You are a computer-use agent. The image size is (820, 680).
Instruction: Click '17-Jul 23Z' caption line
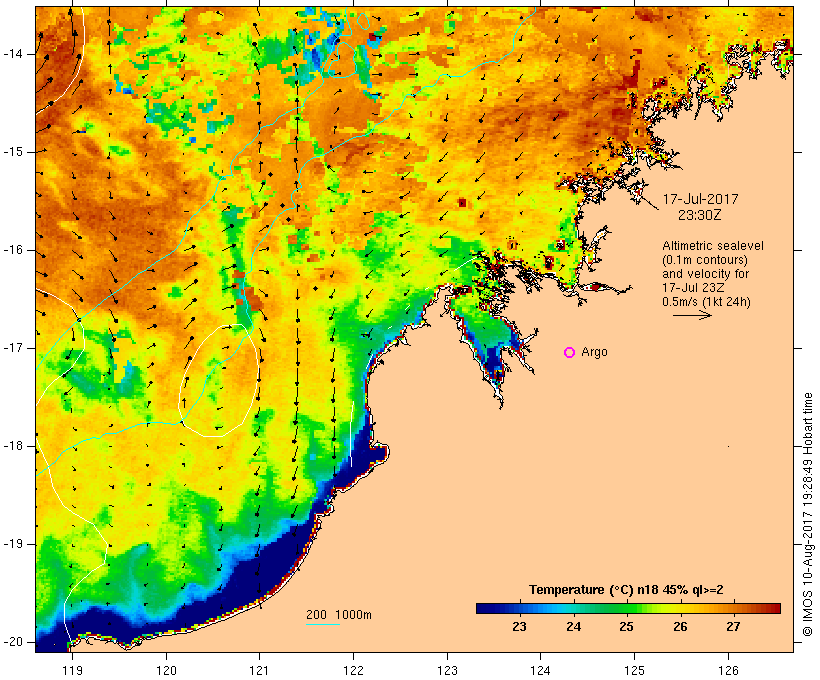coord(693,288)
